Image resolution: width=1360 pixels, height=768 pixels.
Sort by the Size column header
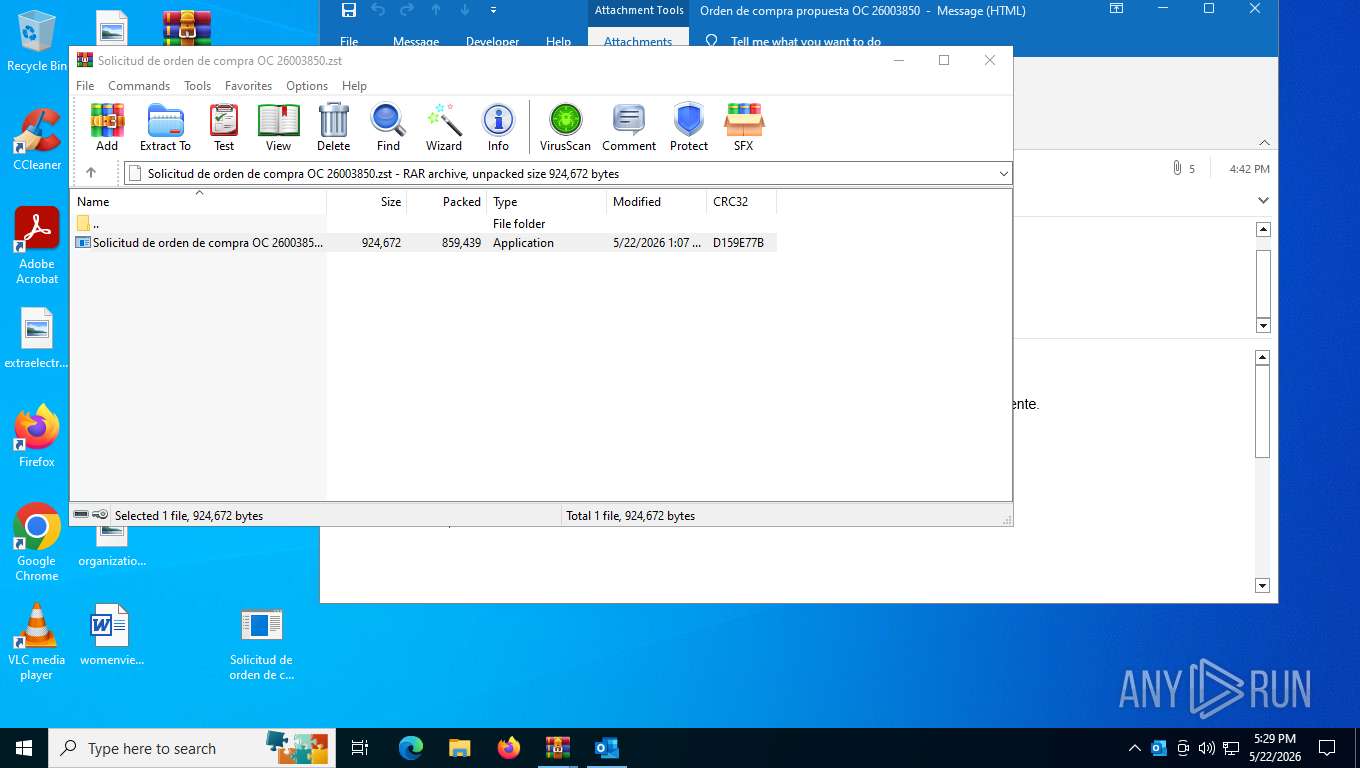[x=366, y=201]
